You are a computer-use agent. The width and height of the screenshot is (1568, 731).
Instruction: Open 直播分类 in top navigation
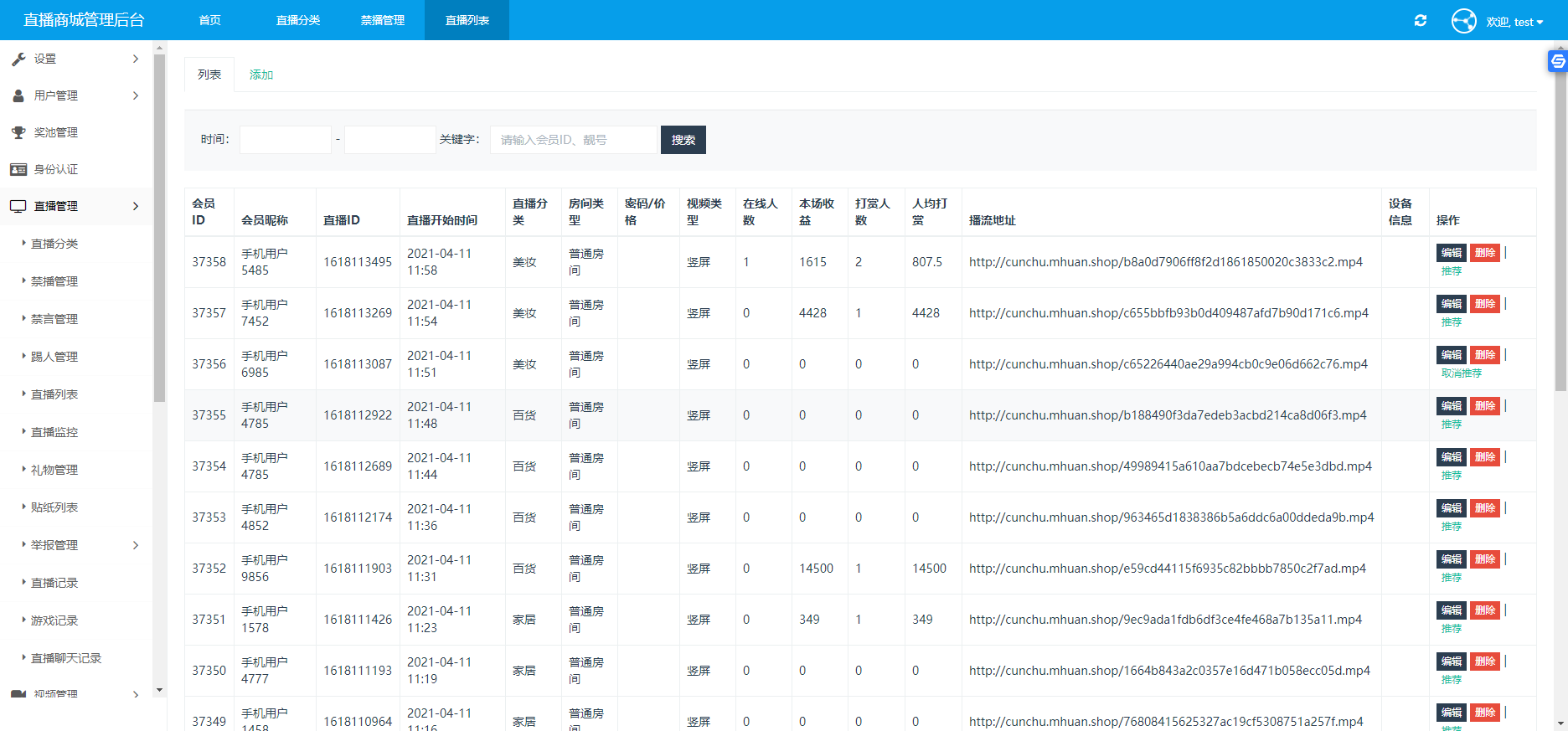tap(298, 20)
